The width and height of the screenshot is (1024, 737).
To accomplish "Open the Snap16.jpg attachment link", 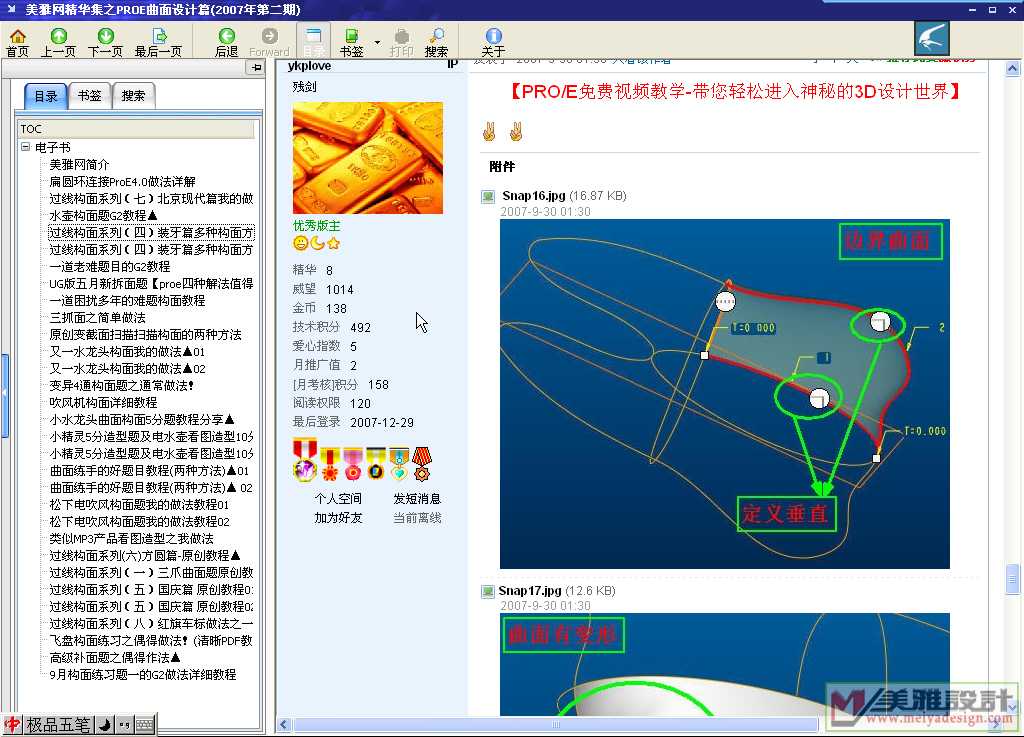I will [x=534, y=196].
